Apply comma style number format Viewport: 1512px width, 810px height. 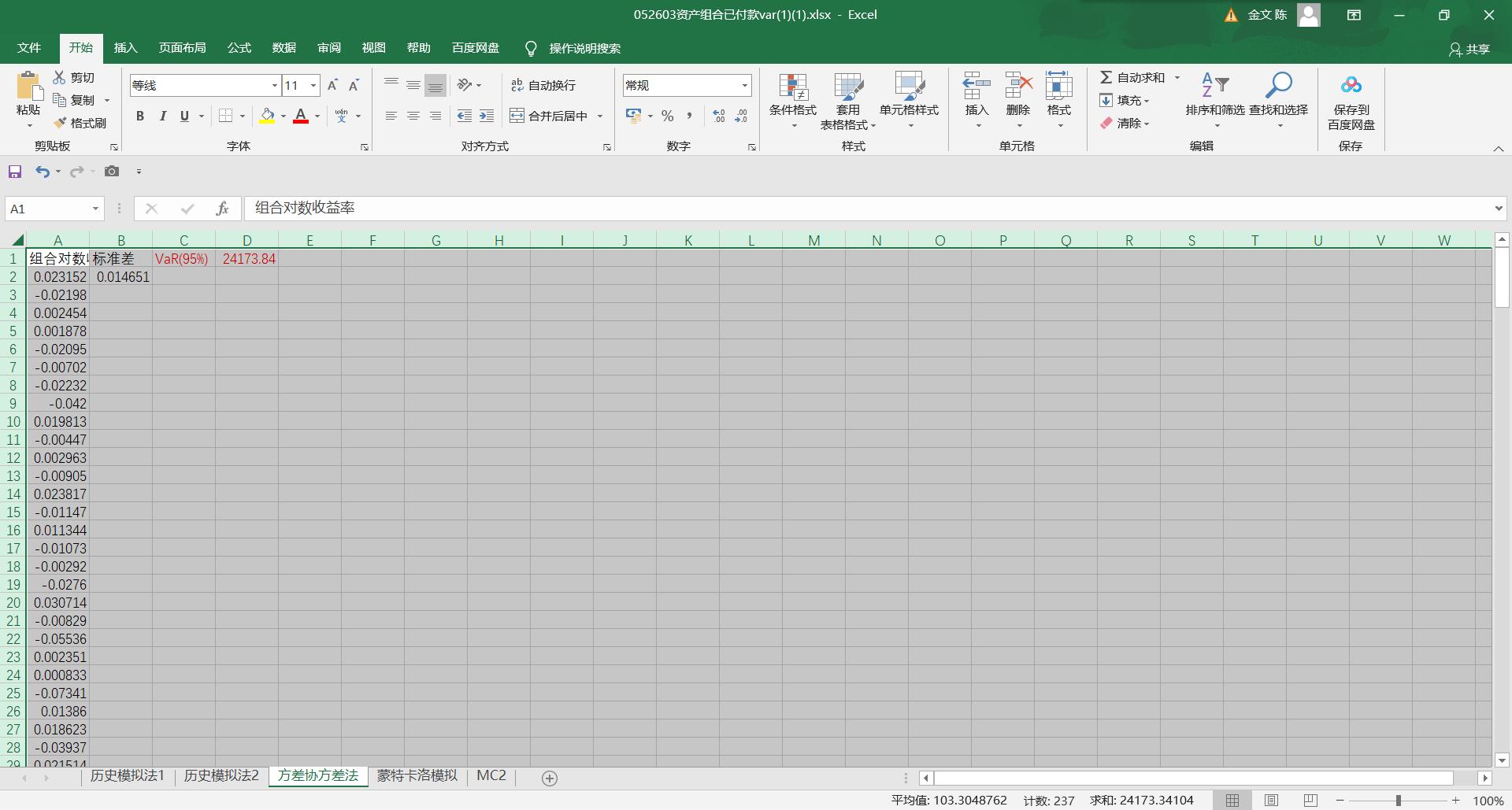click(x=690, y=116)
